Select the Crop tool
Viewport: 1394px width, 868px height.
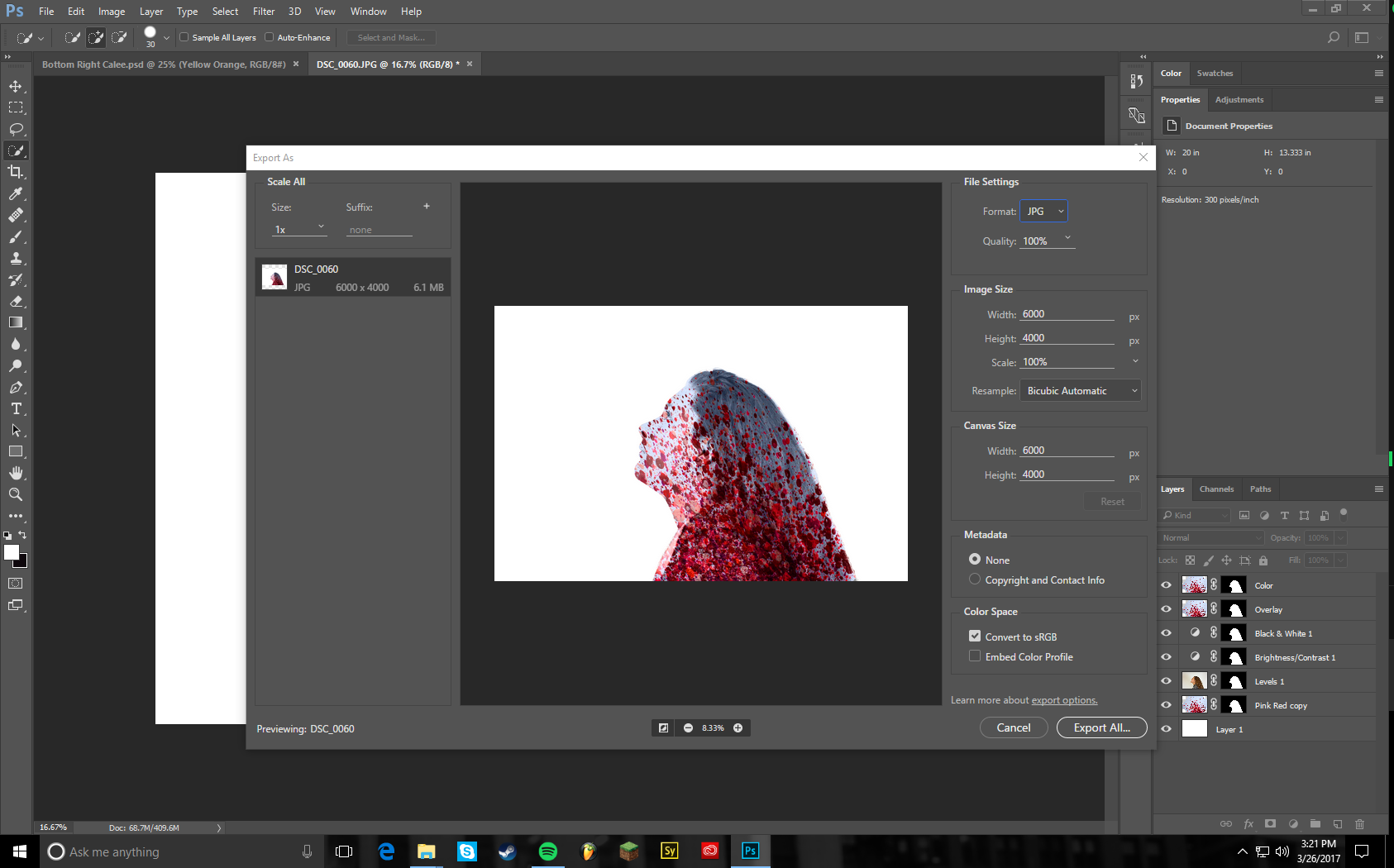click(x=16, y=172)
